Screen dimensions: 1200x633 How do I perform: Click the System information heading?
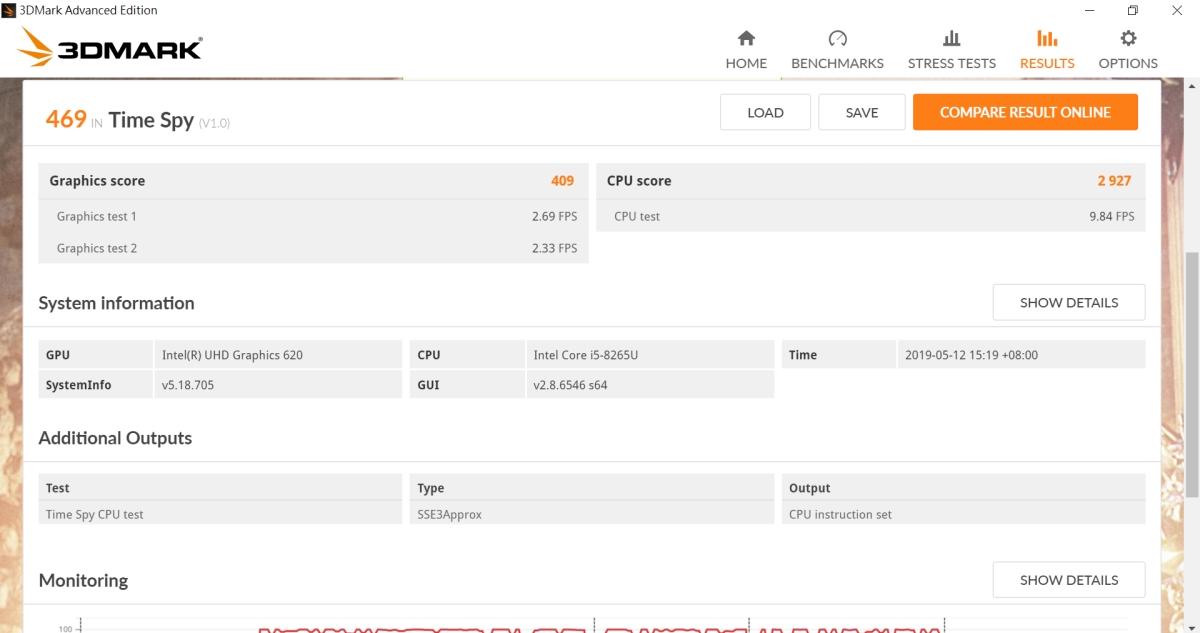pos(116,303)
